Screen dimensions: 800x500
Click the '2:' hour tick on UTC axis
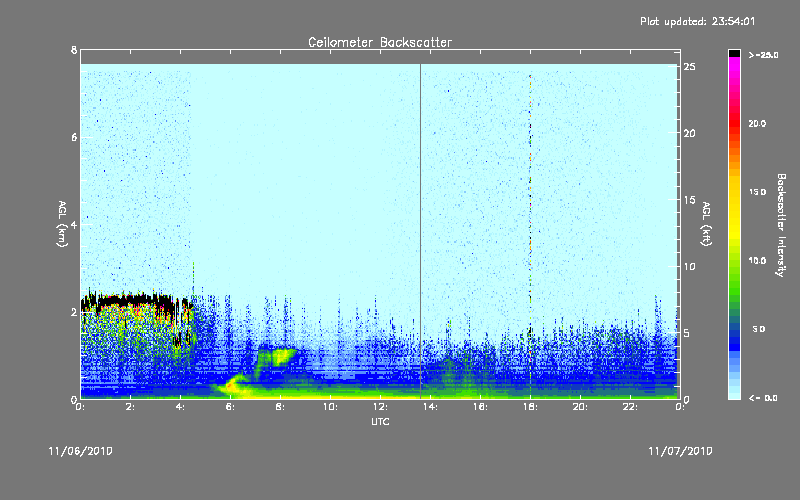tap(130, 407)
